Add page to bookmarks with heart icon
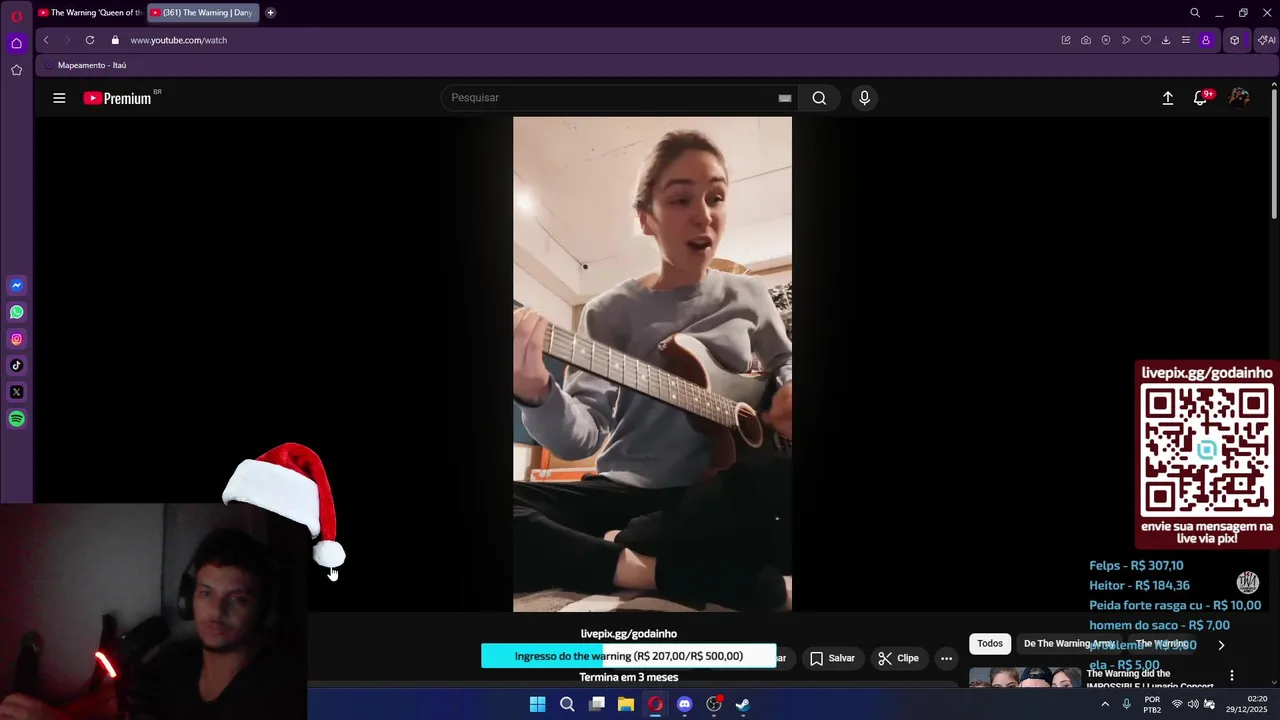The image size is (1280, 720). [x=1146, y=40]
